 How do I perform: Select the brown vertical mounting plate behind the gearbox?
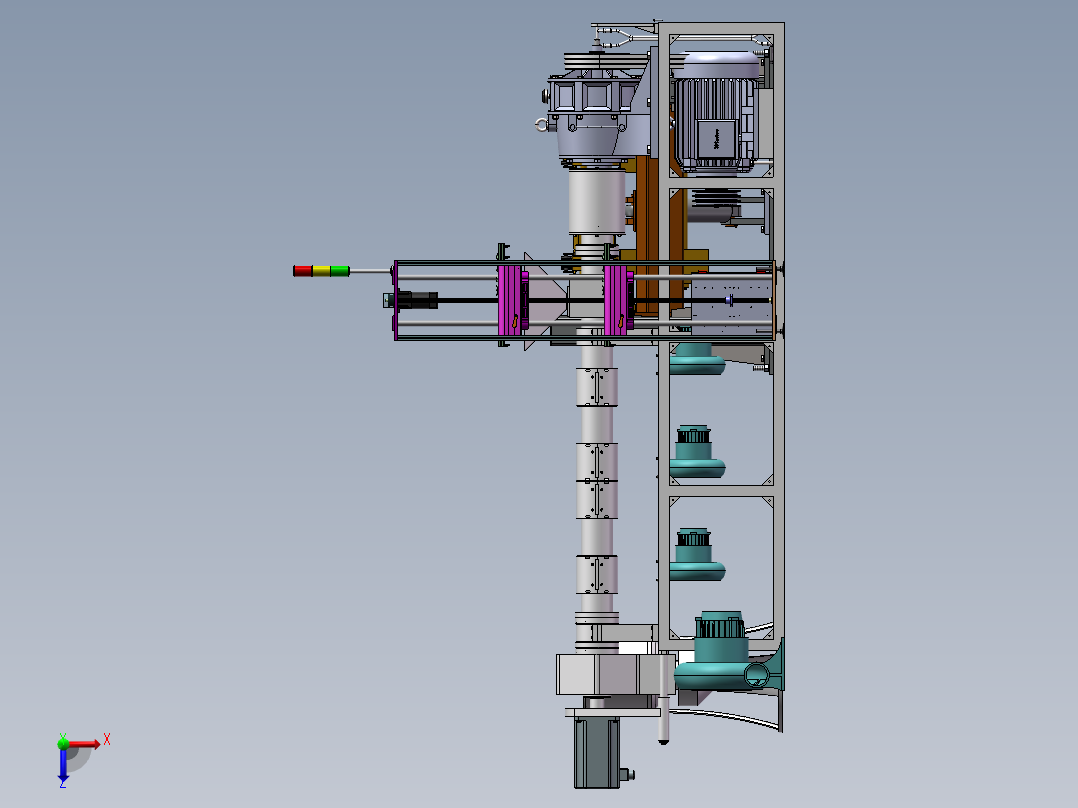[648, 234]
